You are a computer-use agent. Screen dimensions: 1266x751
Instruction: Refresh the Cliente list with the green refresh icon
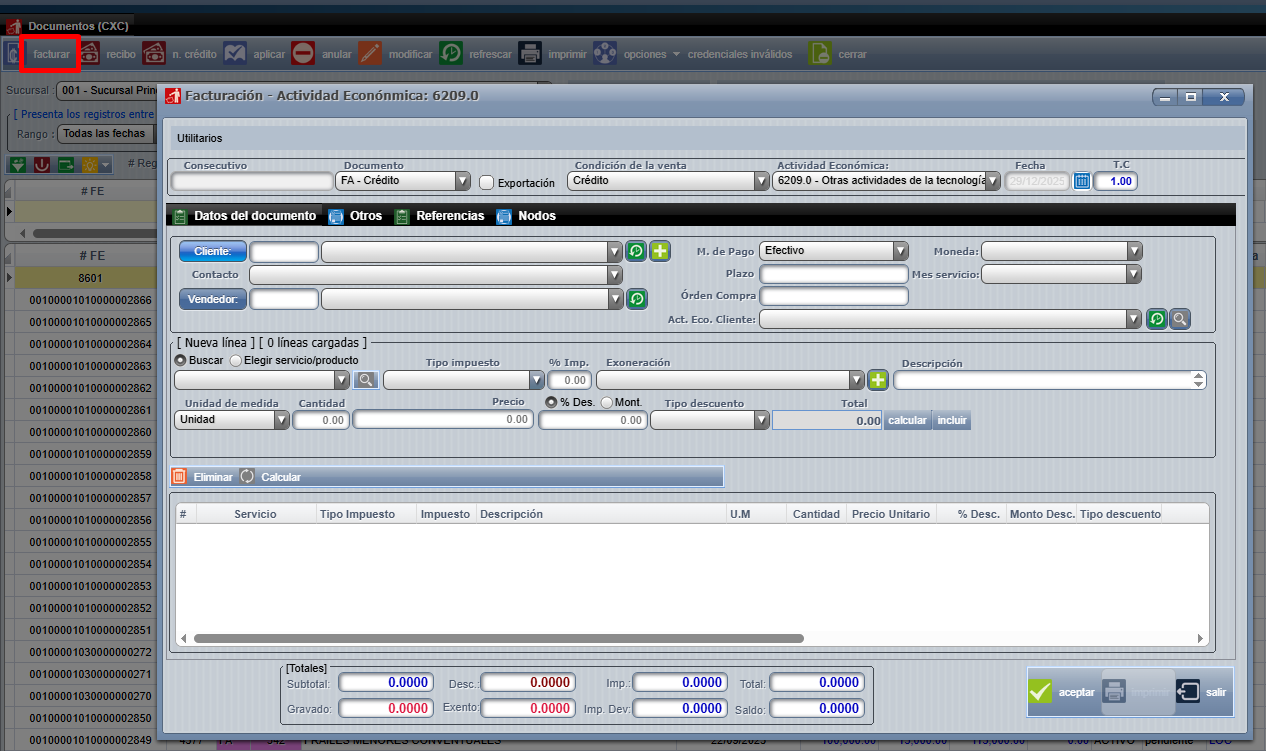pos(637,251)
